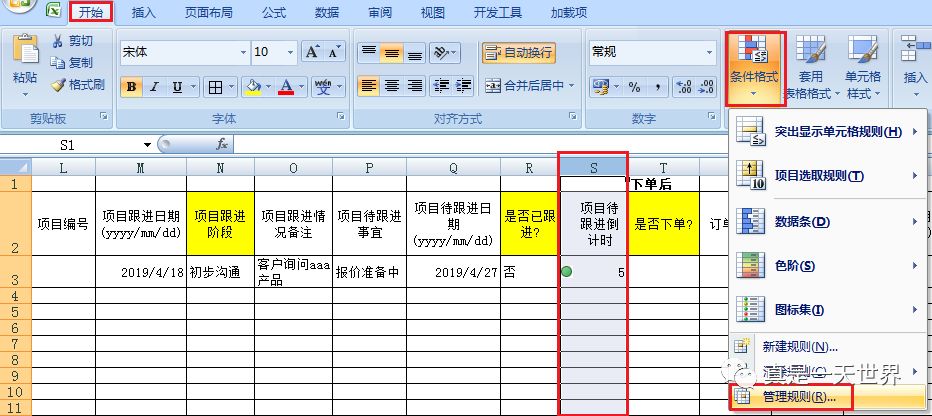Toggle Wrap Text (自动换行)
The image size is (932, 416).
(518, 52)
